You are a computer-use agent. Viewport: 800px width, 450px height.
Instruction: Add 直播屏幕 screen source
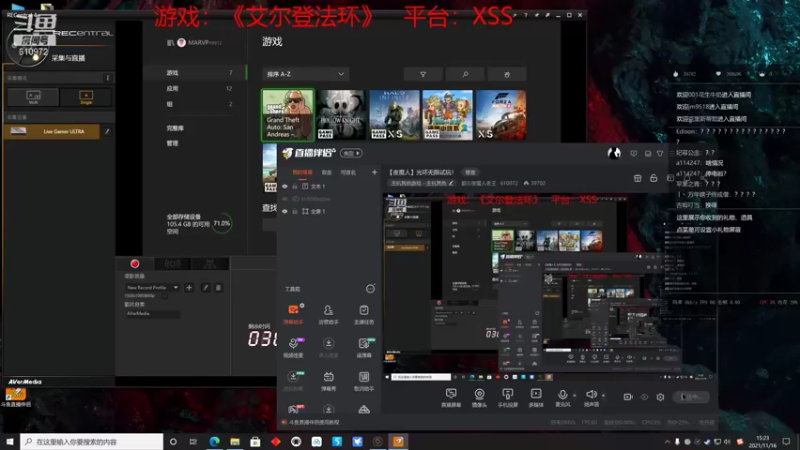pos(451,397)
